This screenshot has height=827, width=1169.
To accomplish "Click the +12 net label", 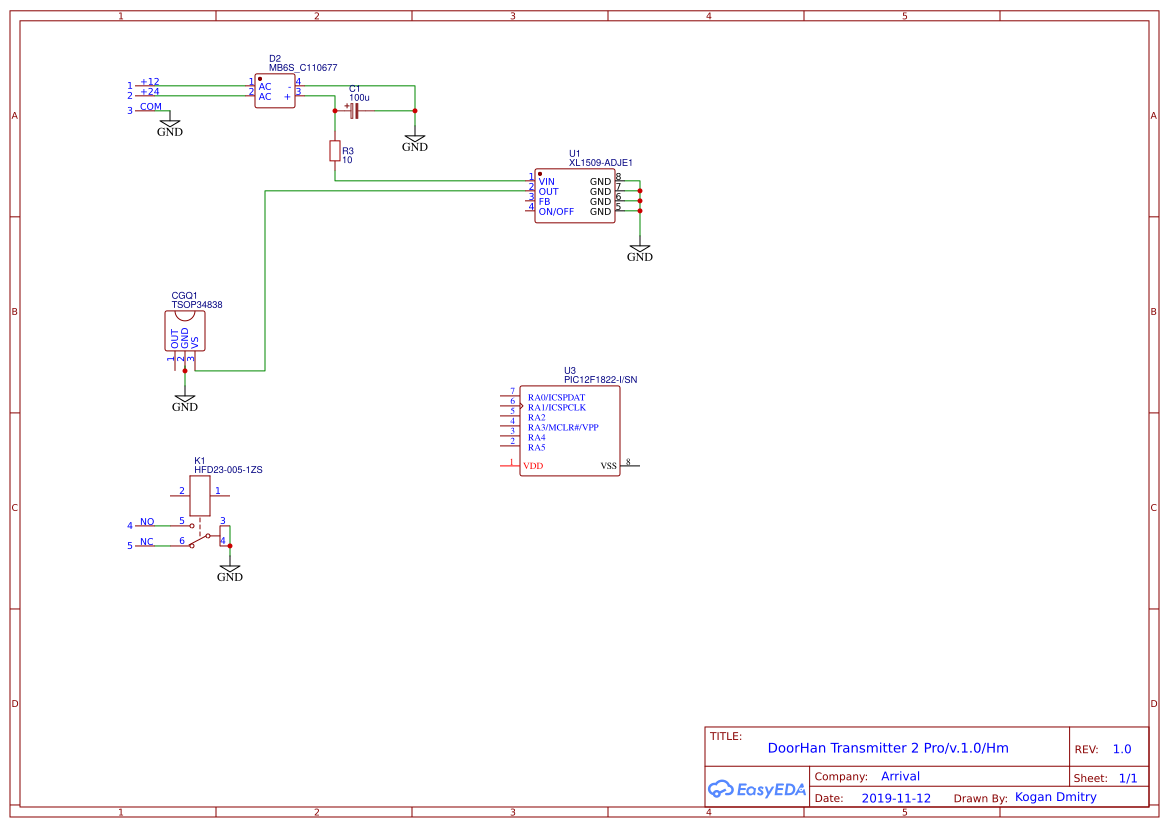I will (x=149, y=81).
